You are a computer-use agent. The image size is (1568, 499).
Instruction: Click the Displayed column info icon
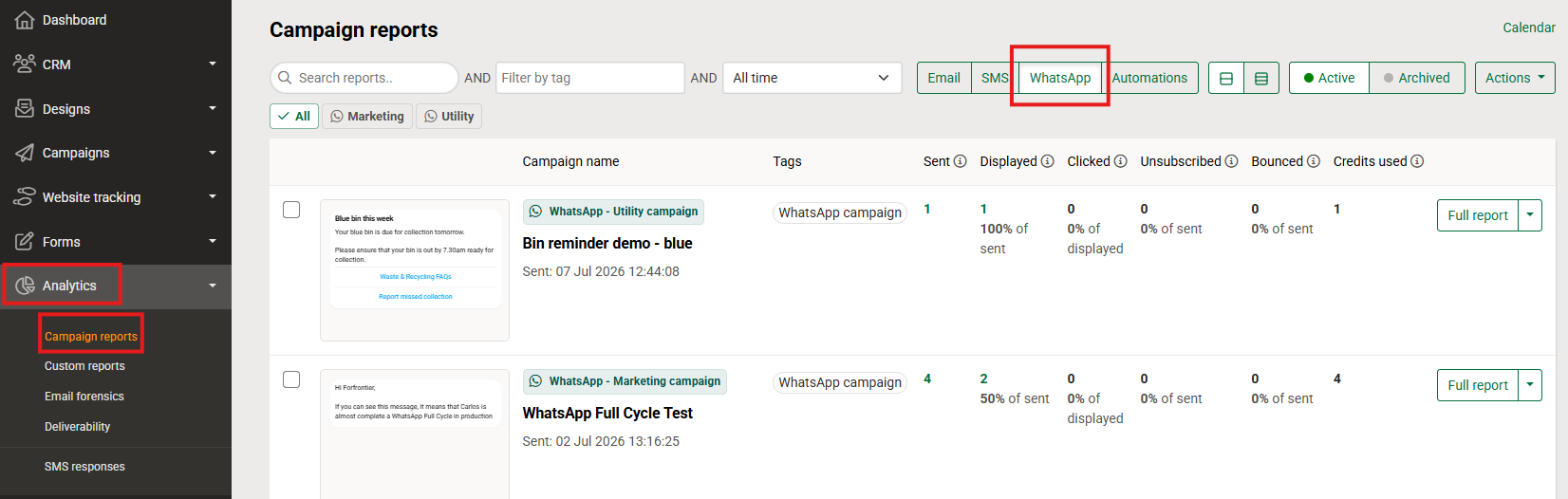click(1047, 161)
